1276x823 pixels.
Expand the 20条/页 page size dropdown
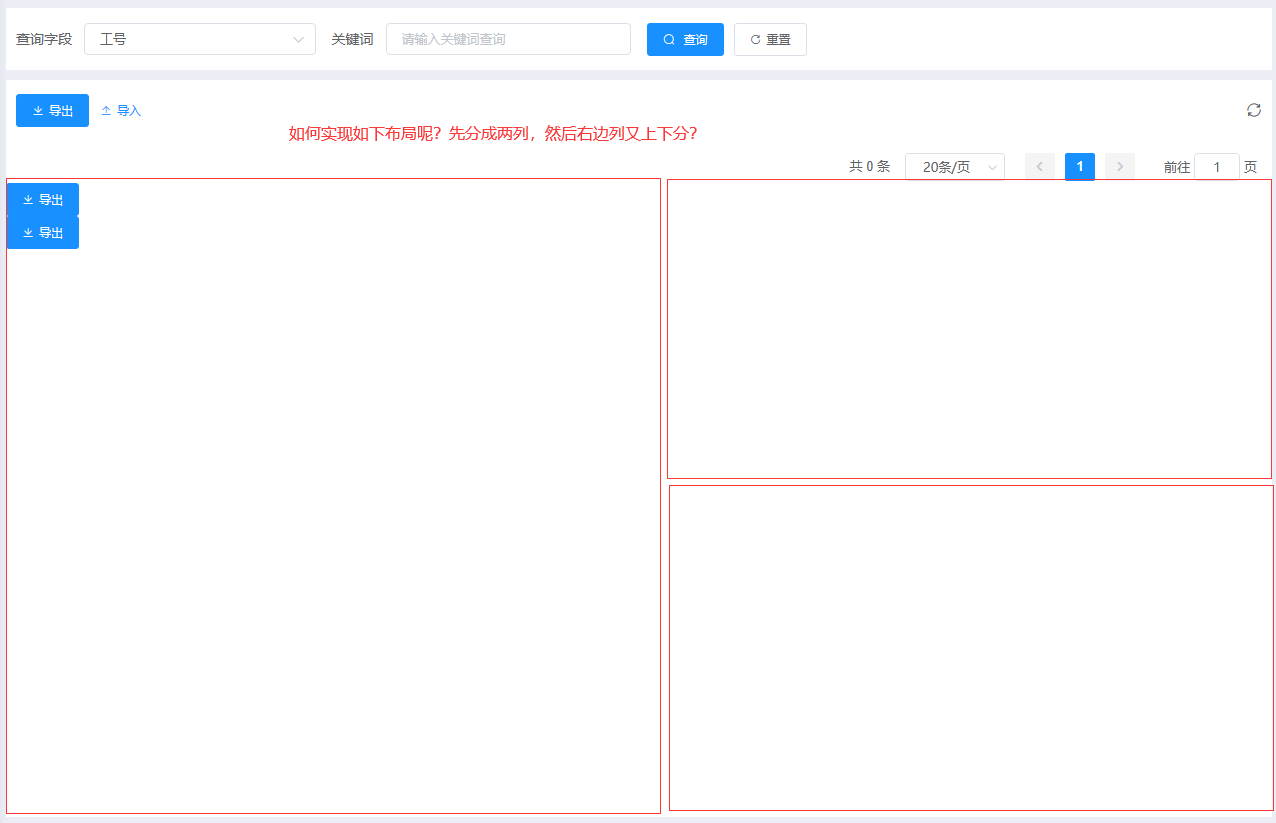954,167
